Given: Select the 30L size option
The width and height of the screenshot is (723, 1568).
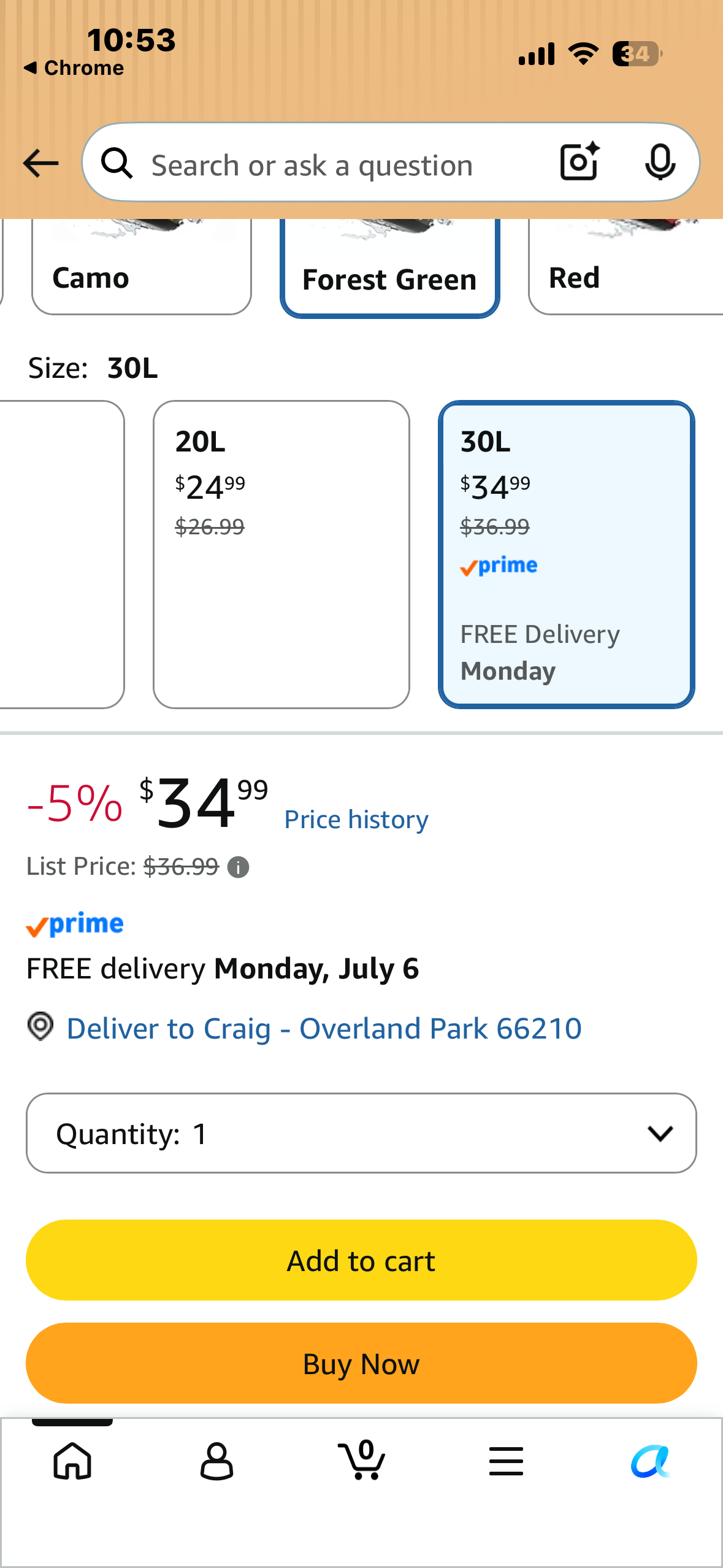Looking at the screenshot, I should [x=567, y=555].
